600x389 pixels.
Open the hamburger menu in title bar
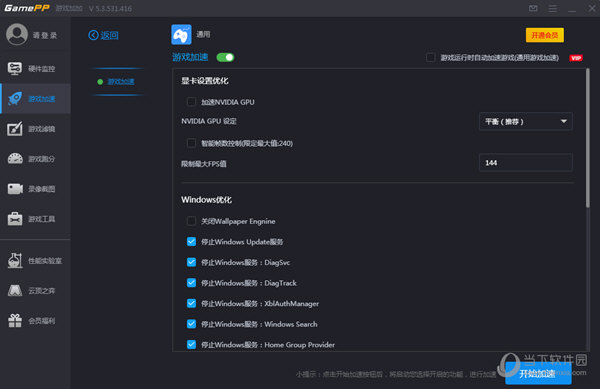[x=553, y=8]
